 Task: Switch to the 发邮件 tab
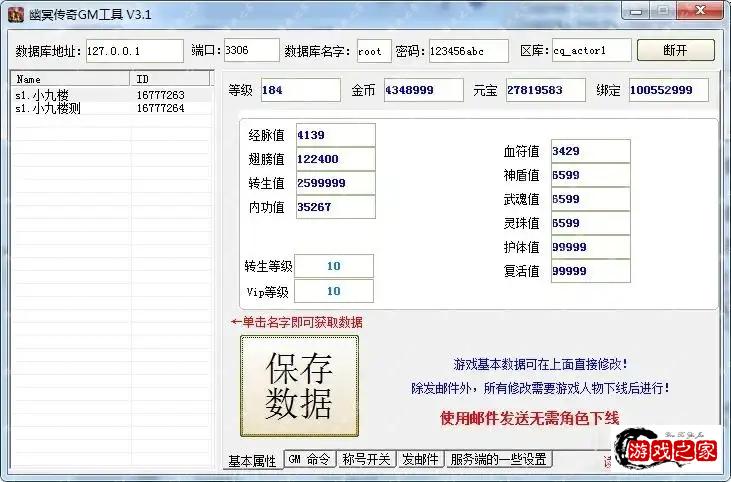(420, 459)
